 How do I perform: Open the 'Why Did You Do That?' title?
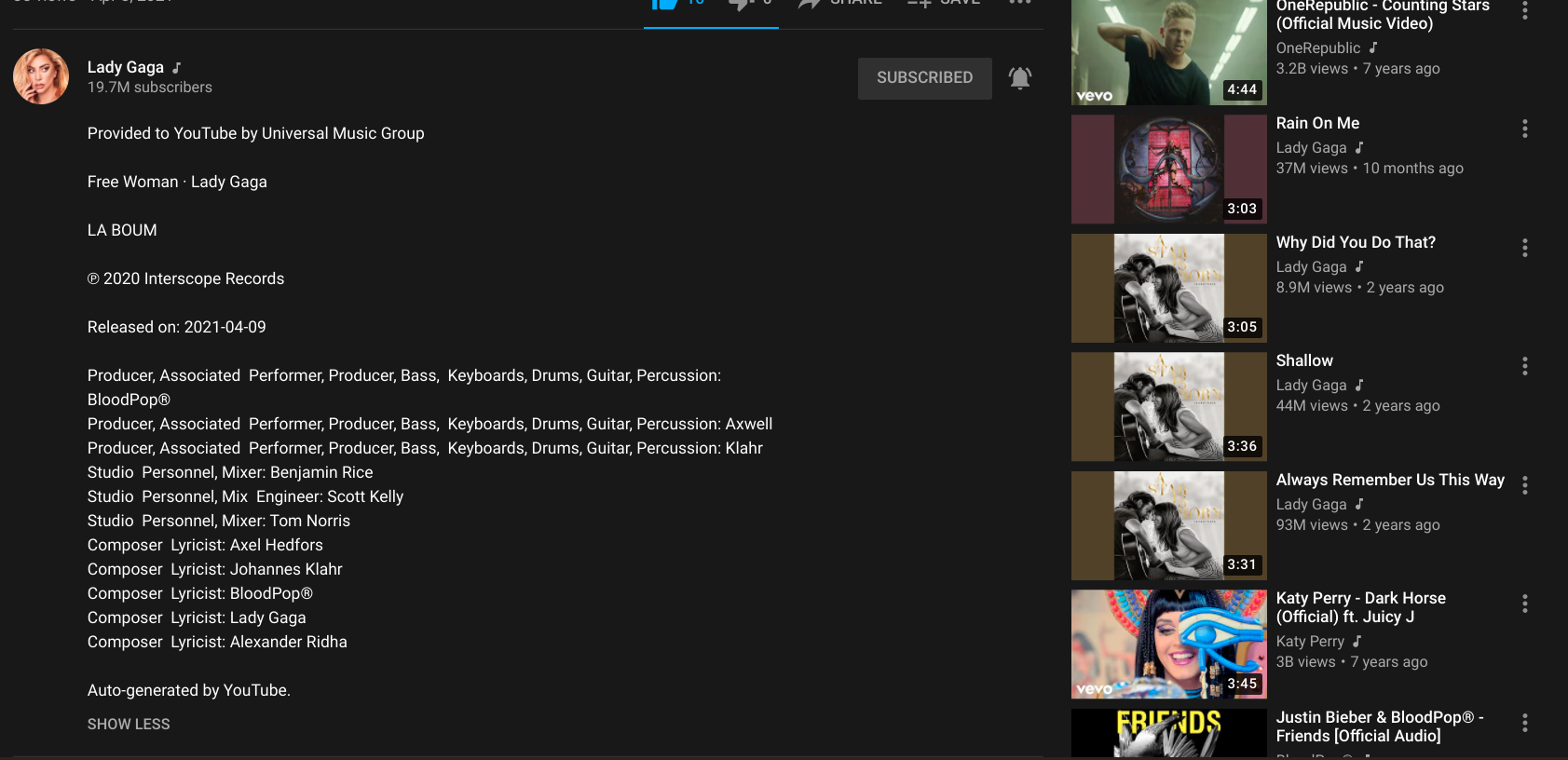point(1356,242)
